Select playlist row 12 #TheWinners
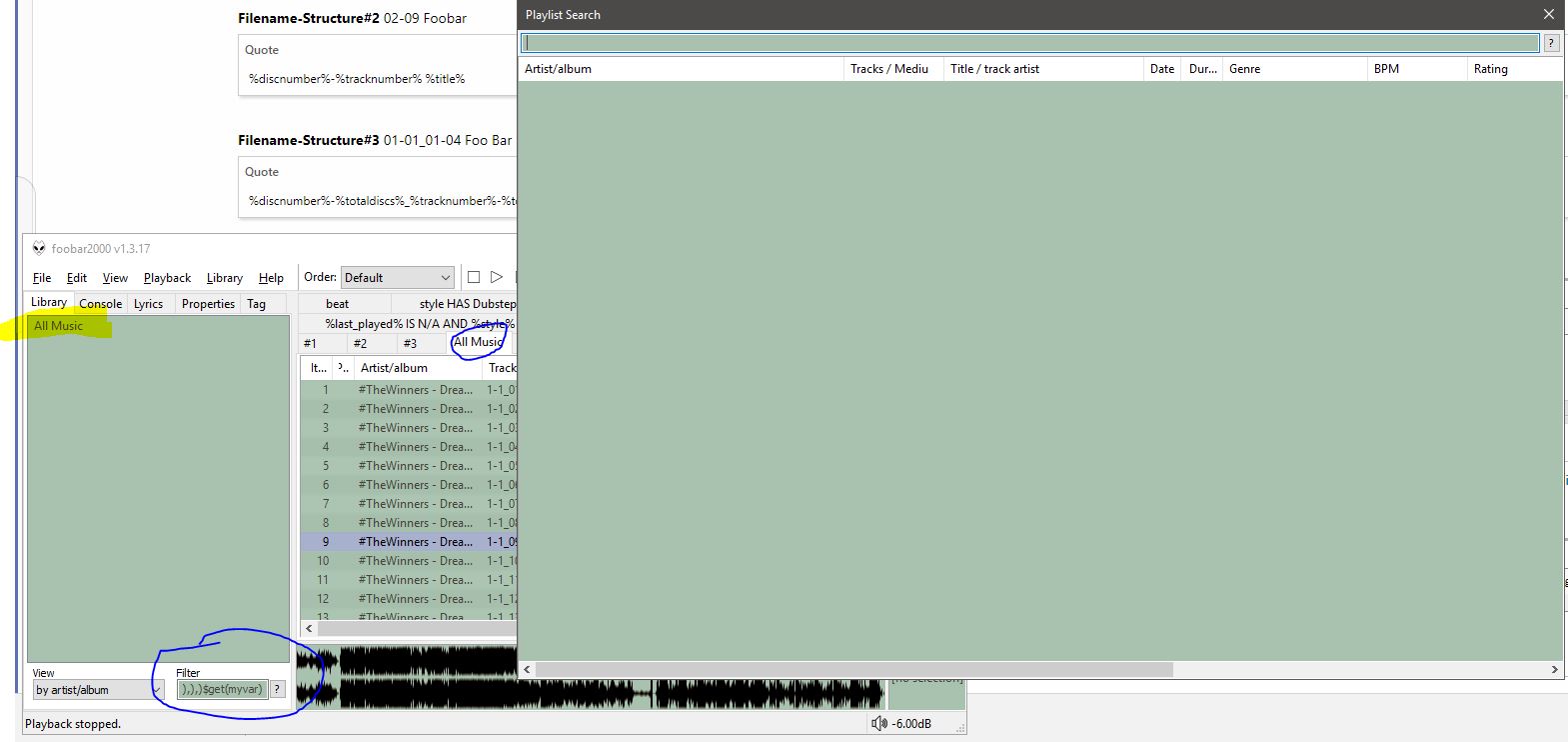Image resolution: width=1568 pixels, height=742 pixels. (409, 599)
